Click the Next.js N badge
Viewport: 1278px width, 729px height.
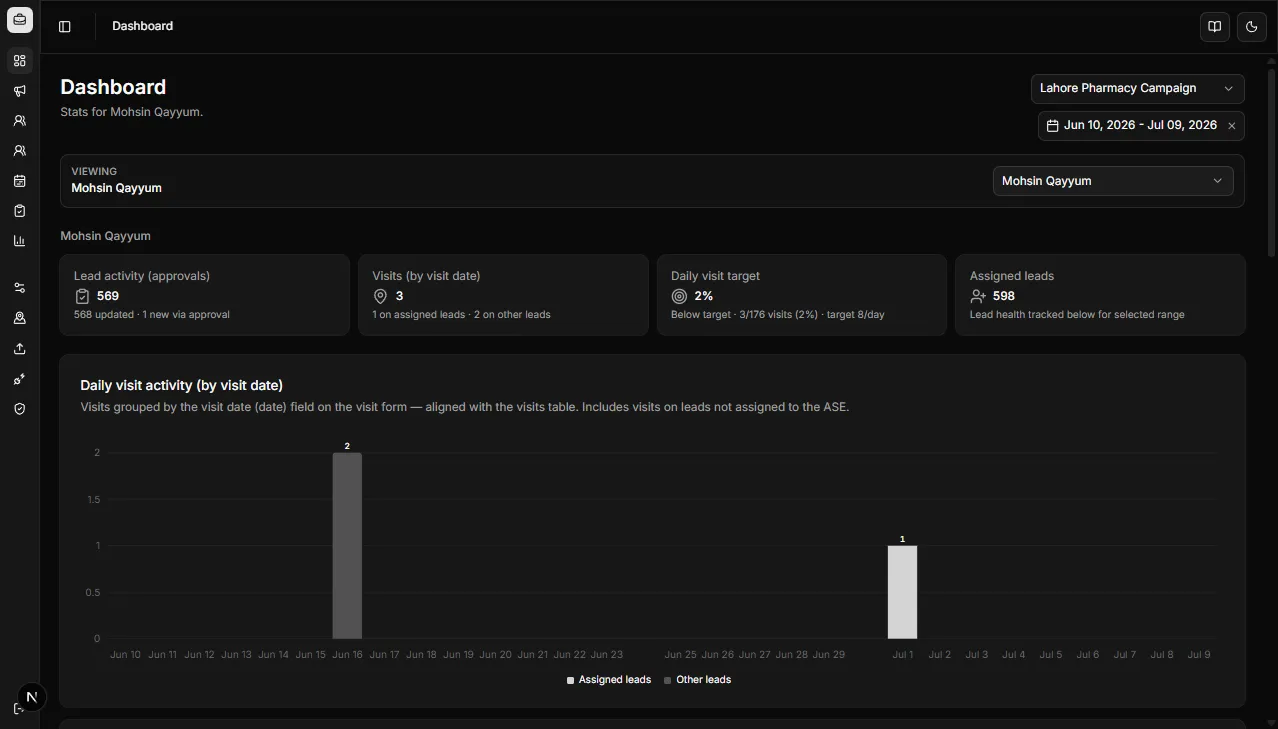[32, 697]
